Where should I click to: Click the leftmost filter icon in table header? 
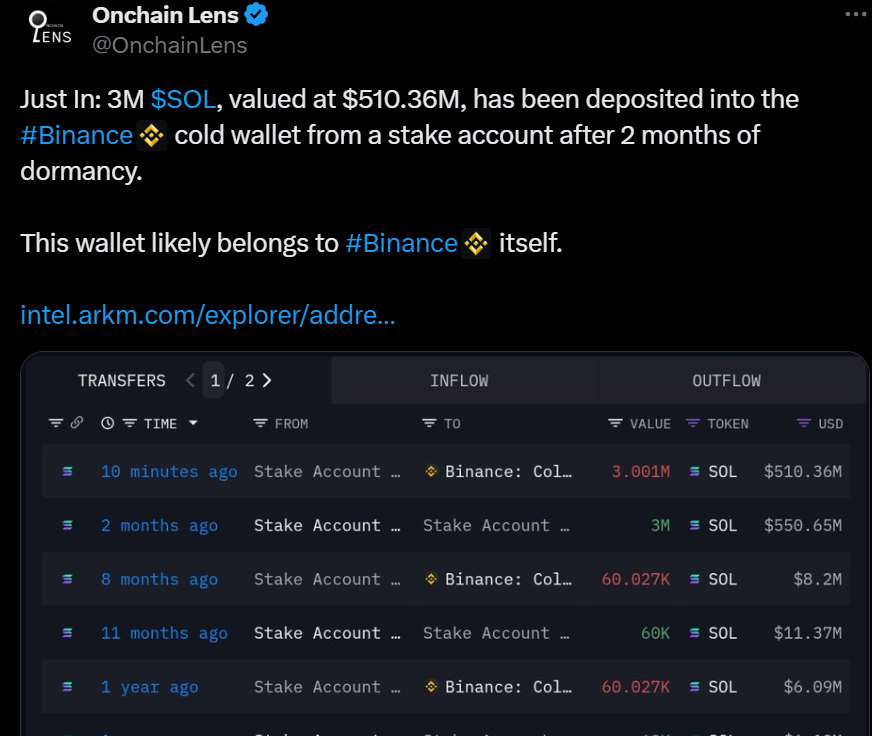(x=56, y=423)
